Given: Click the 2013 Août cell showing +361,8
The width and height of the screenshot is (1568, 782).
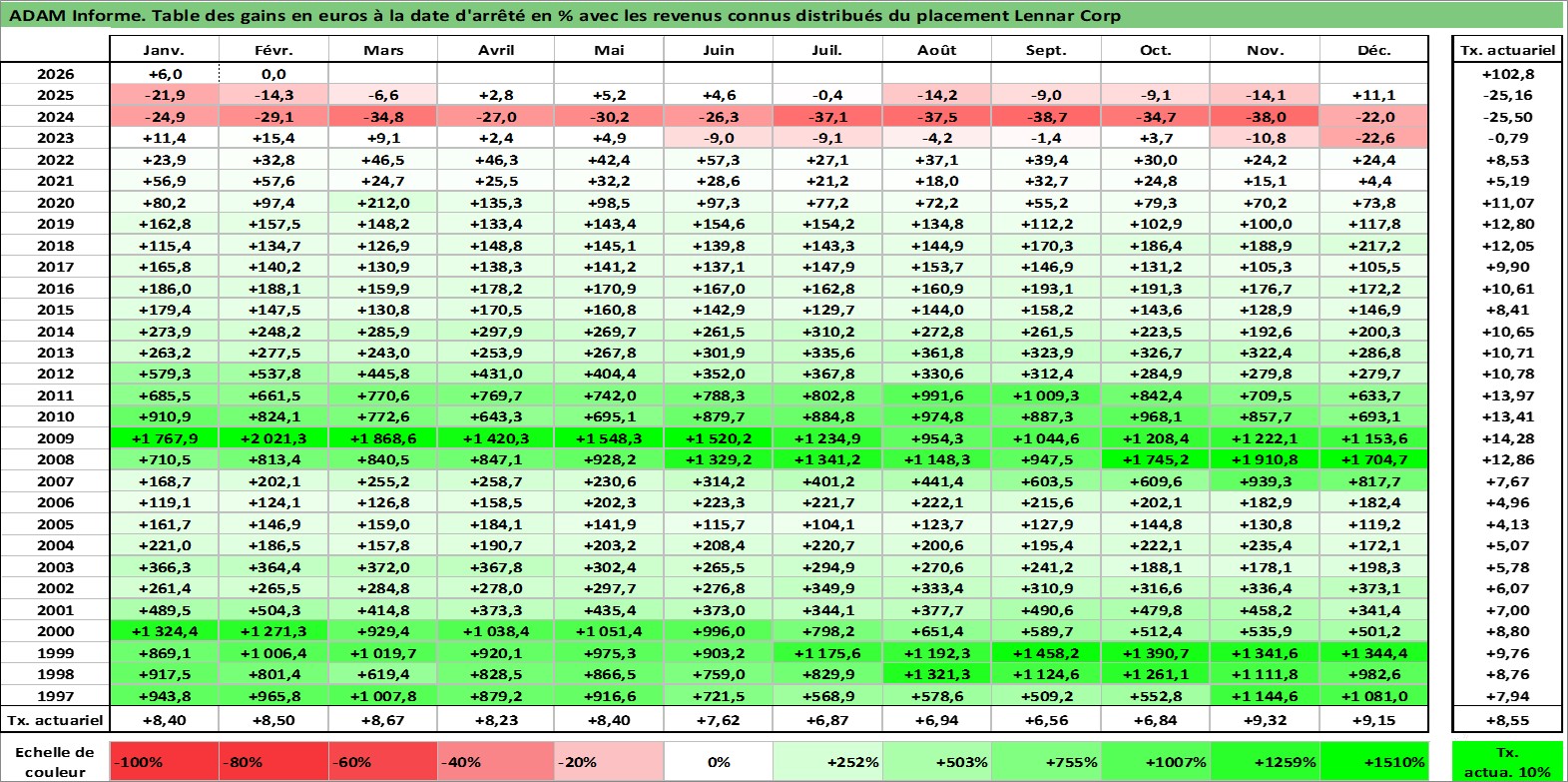Looking at the screenshot, I should pos(936,353).
